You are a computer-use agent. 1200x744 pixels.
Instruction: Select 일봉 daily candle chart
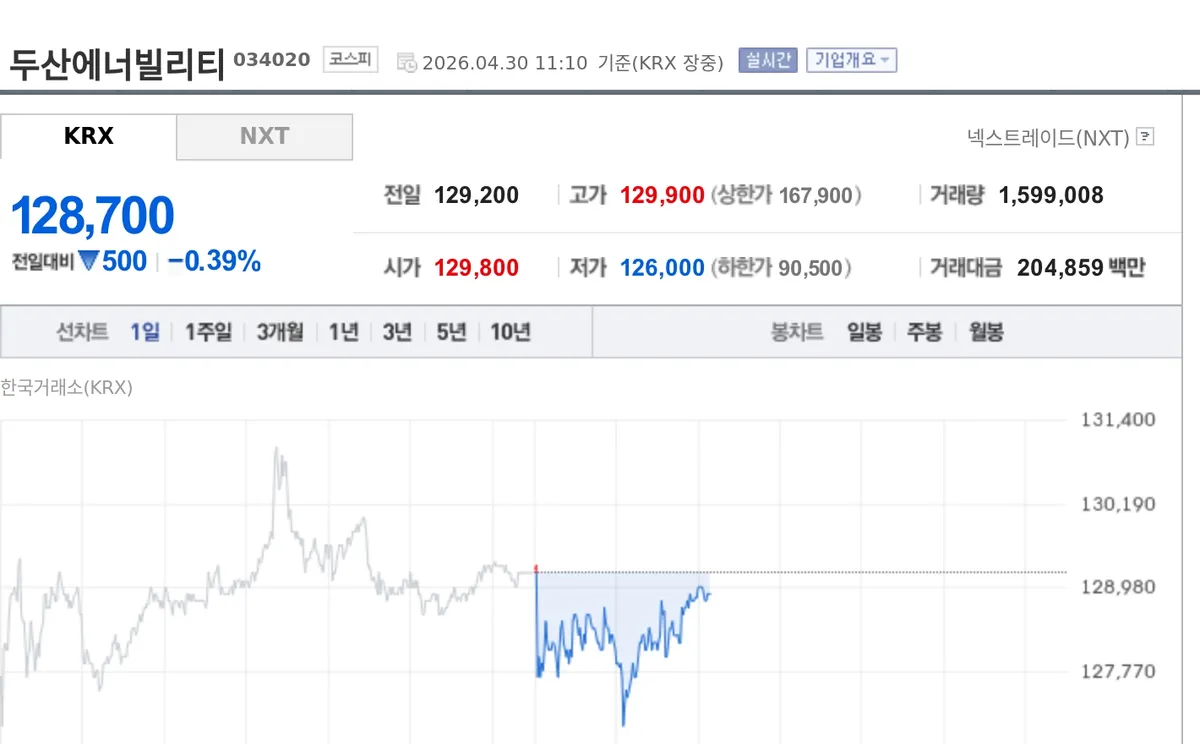(x=864, y=332)
